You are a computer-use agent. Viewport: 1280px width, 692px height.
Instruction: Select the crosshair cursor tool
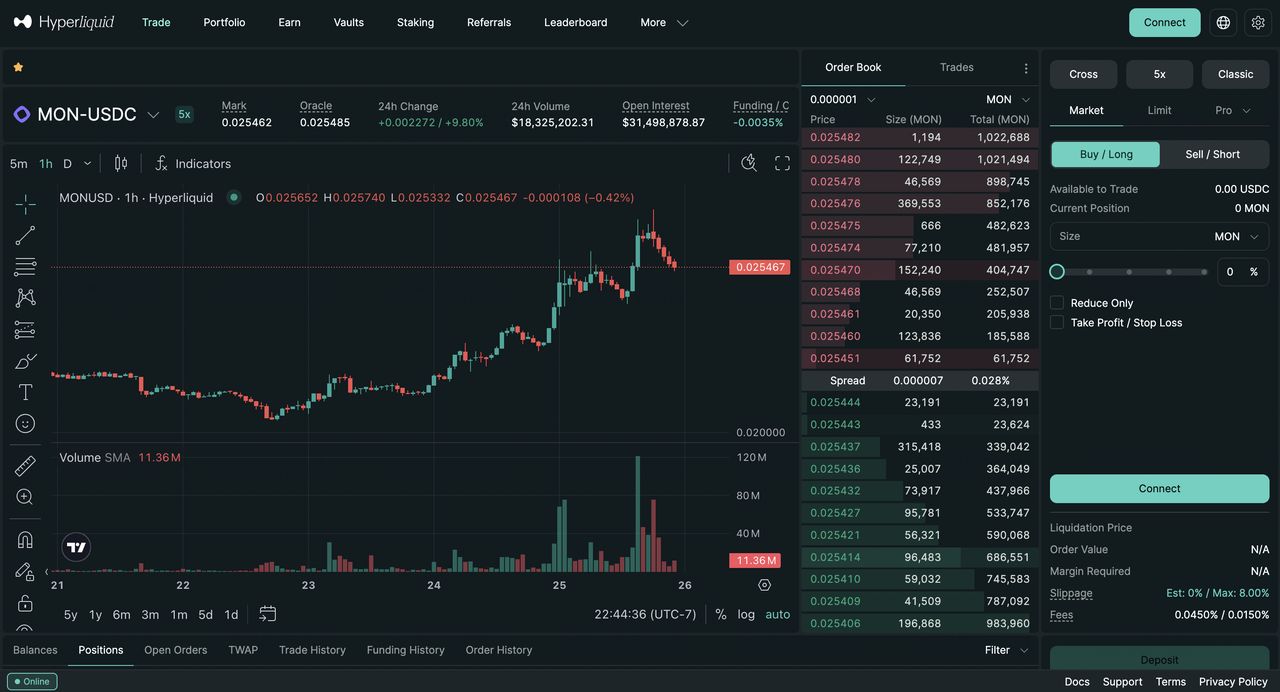[26, 204]
